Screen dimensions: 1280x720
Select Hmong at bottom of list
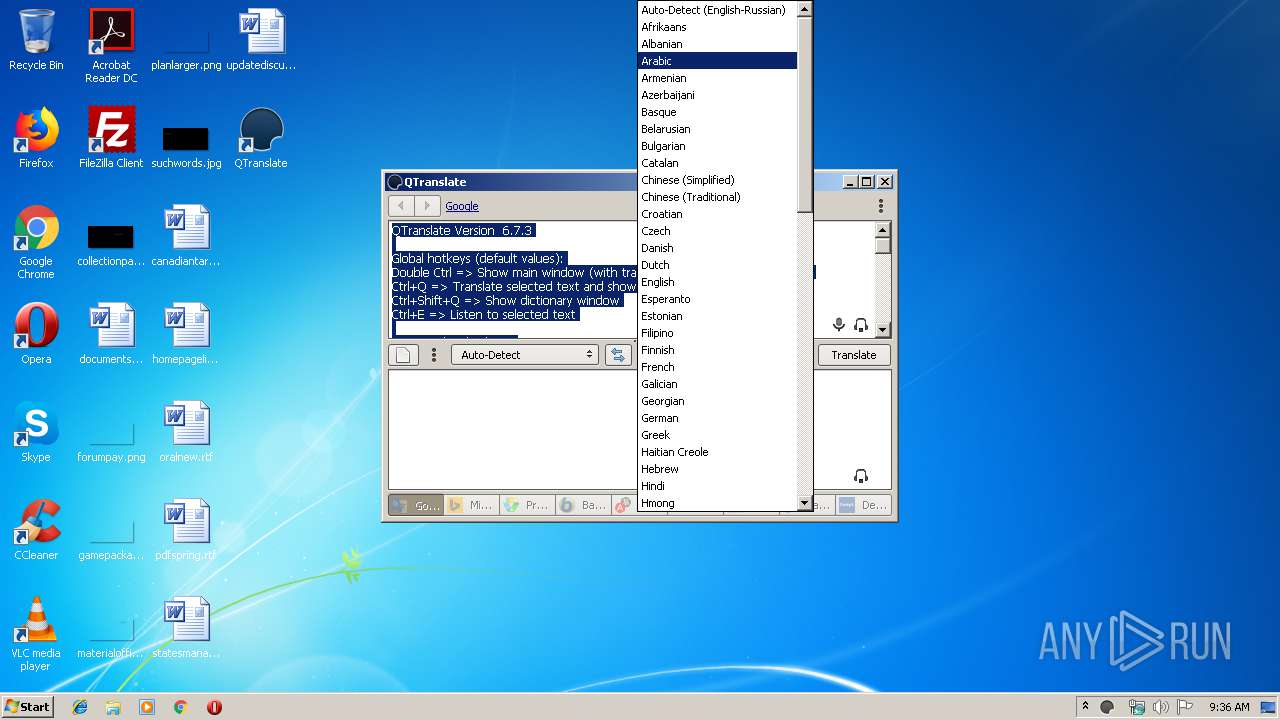[717, 503]
